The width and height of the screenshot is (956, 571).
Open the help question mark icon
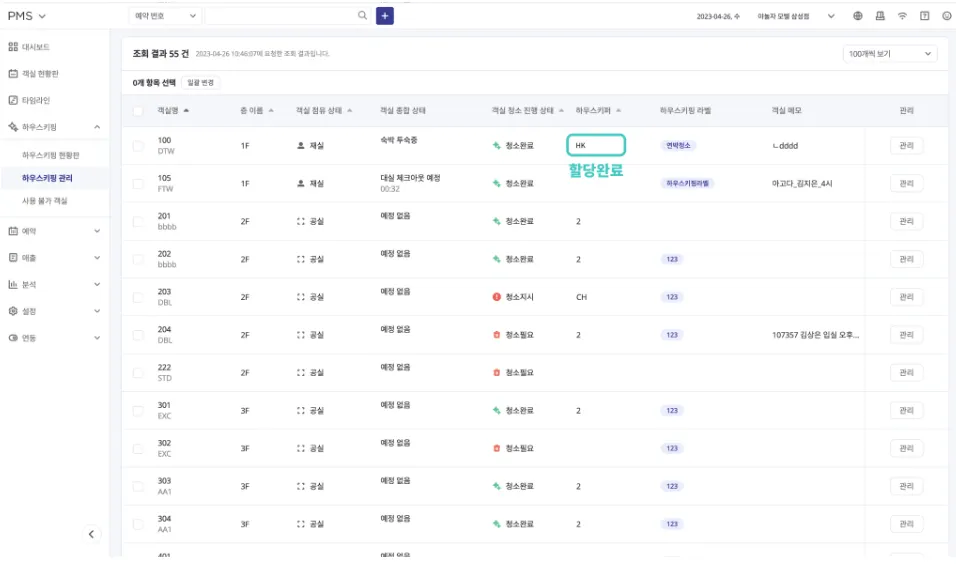coord(924,16)
